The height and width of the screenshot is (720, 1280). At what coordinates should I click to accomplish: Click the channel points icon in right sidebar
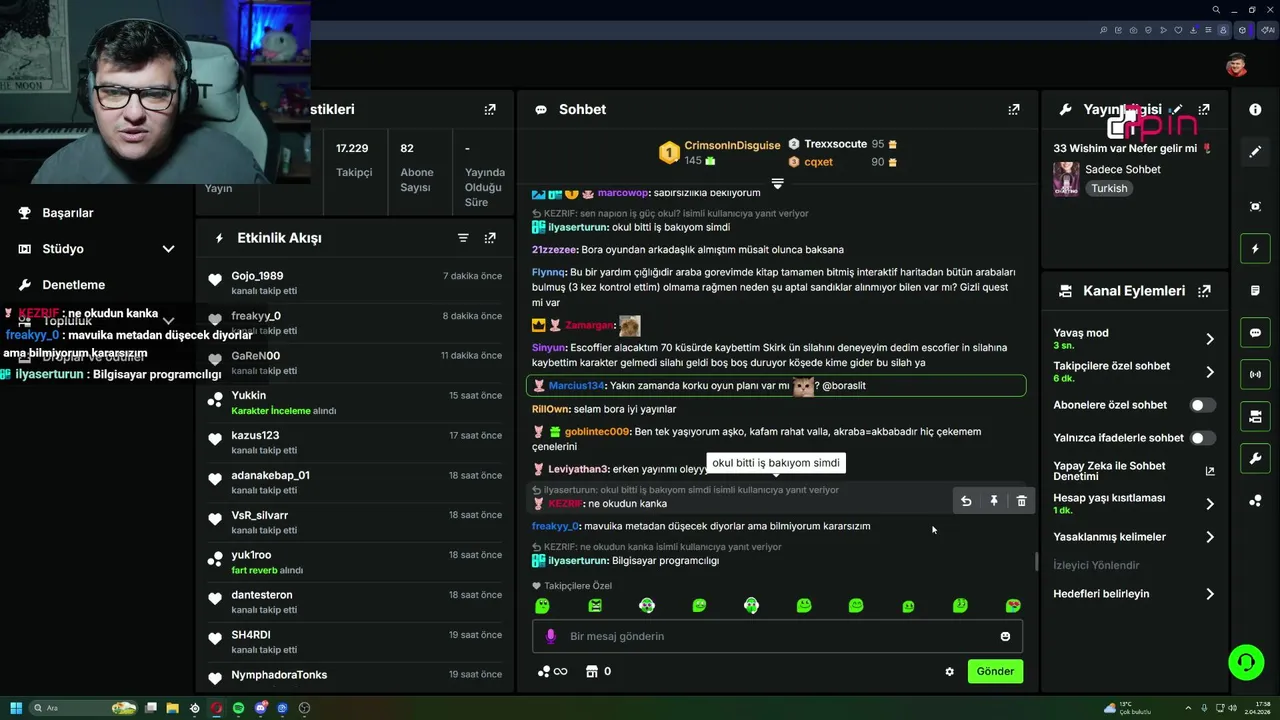(x=1255, y=501)
